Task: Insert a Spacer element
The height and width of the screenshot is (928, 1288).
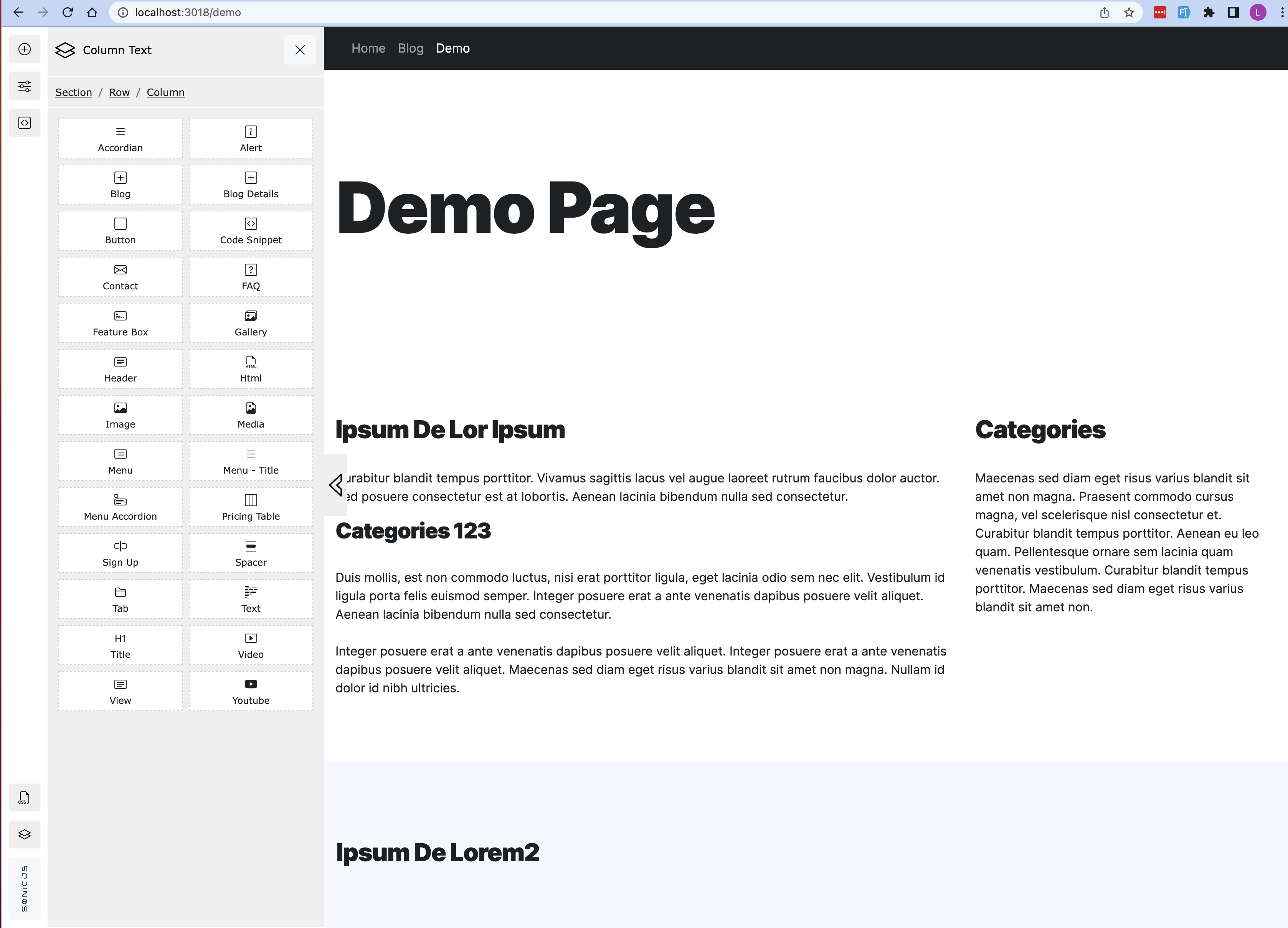Action: pos(251,553)
